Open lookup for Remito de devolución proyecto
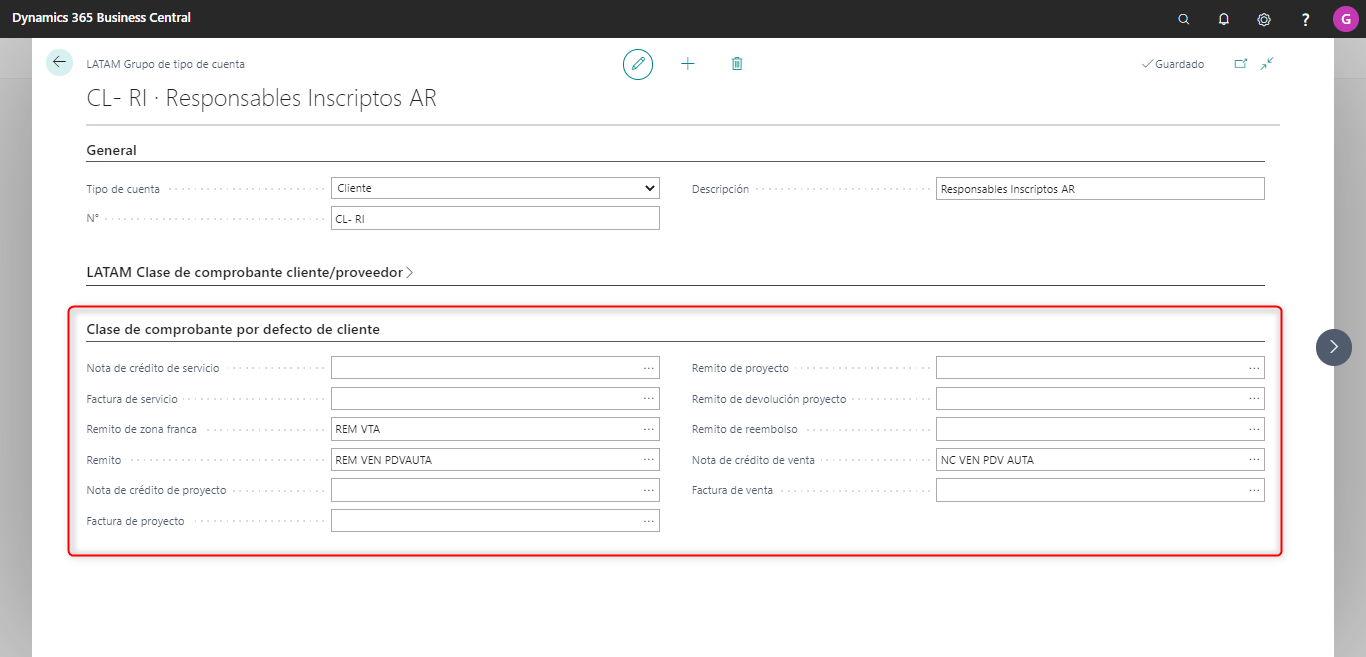The height and width of the screenshot is (657, 1366). point(1254,399)
